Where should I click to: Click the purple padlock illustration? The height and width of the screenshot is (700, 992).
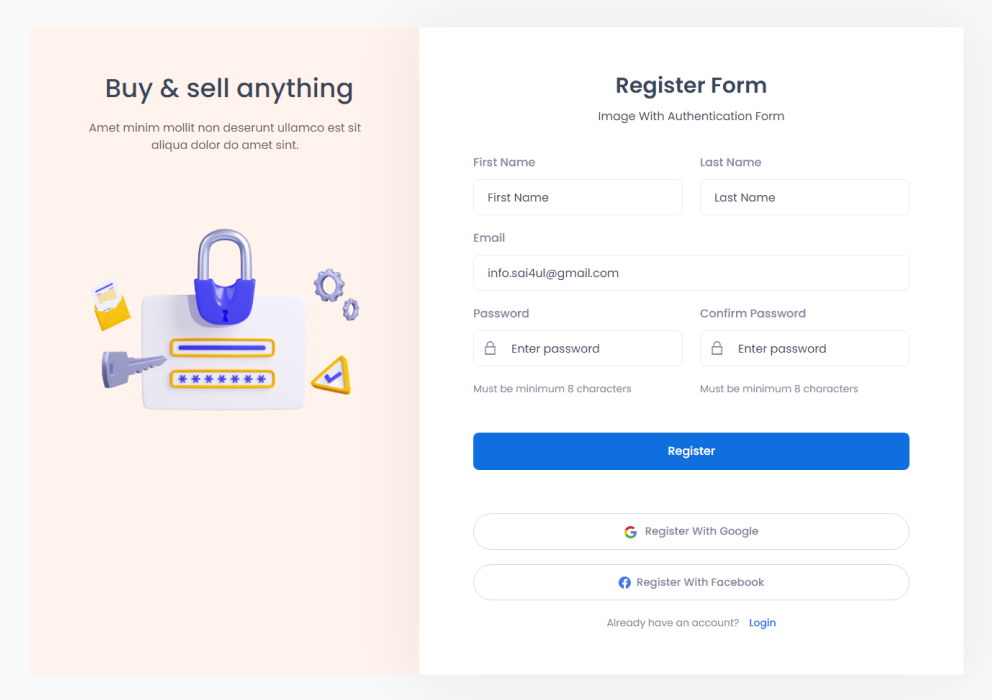(225, 279)
